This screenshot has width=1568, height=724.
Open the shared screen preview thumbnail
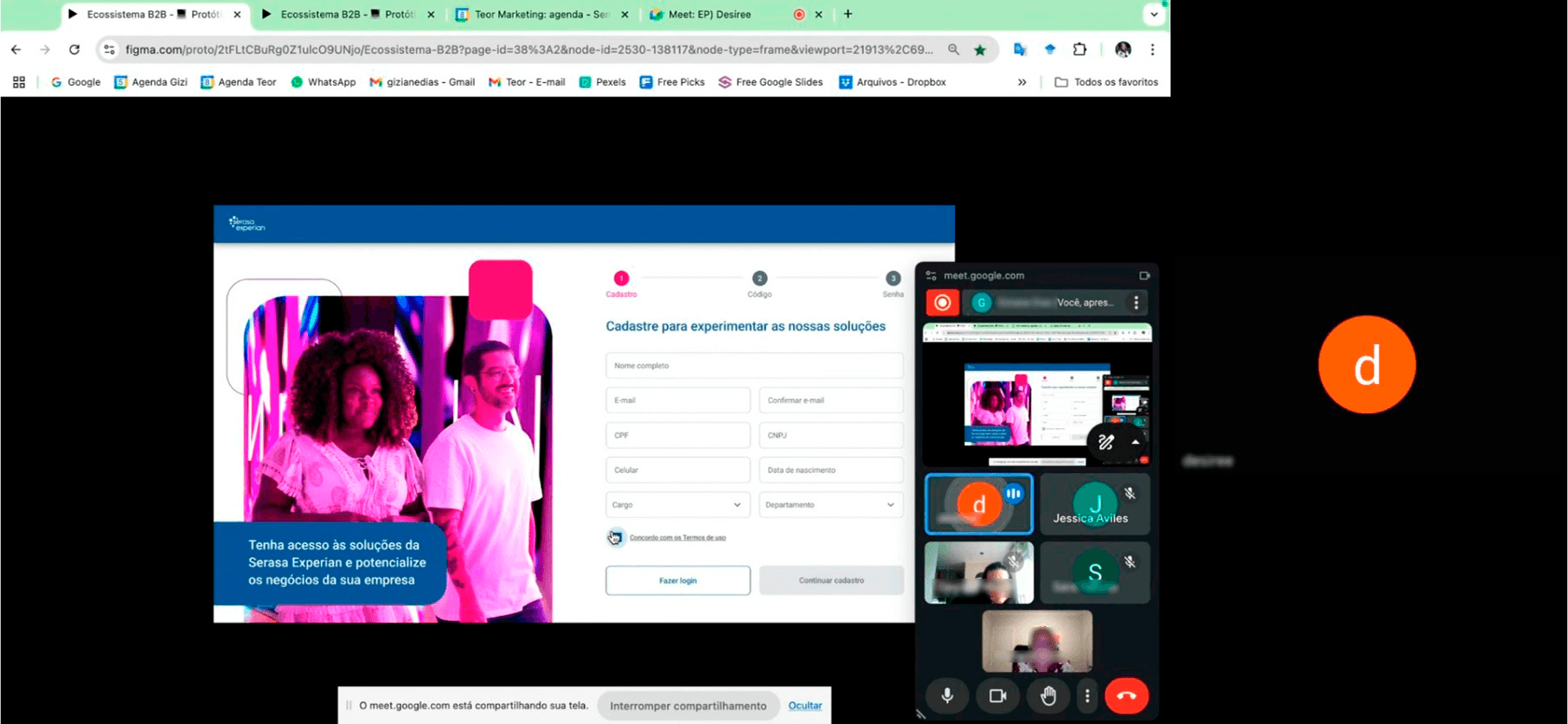point(1037,394)
